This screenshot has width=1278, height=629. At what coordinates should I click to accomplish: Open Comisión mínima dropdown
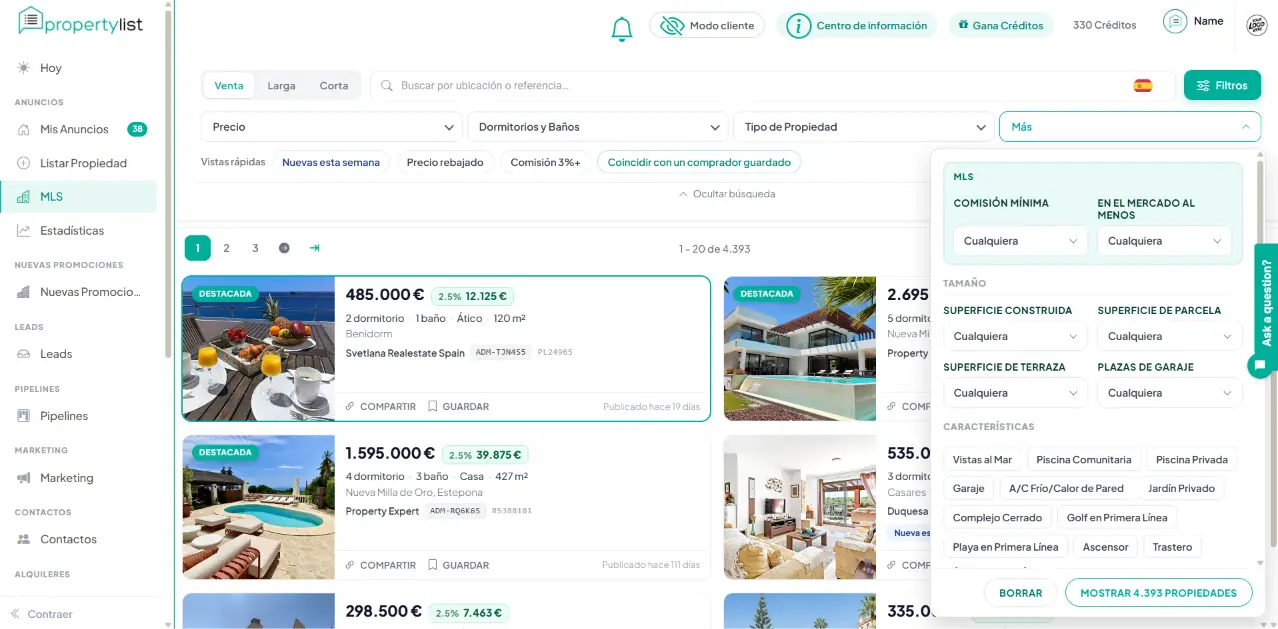click(x=1020, y=241)
